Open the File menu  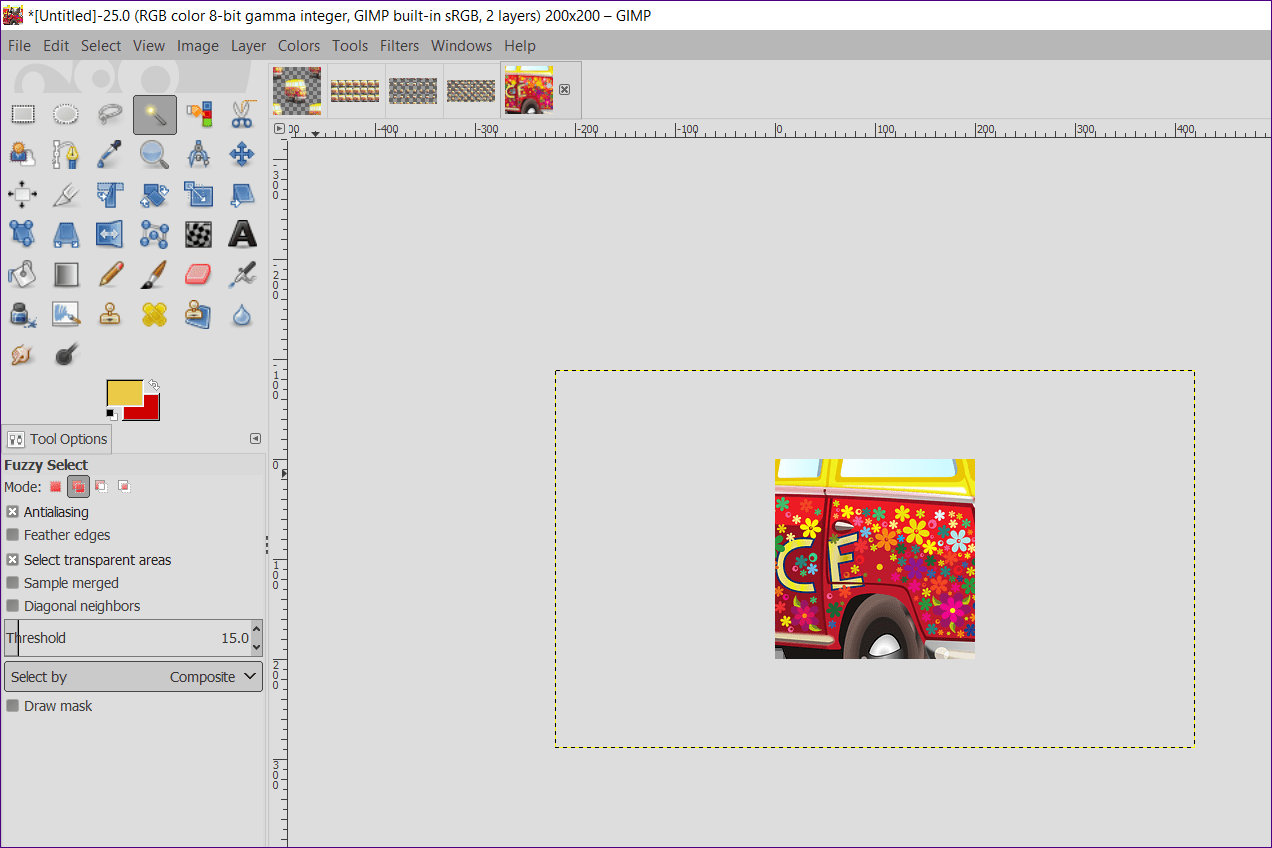tap(19, 45)
